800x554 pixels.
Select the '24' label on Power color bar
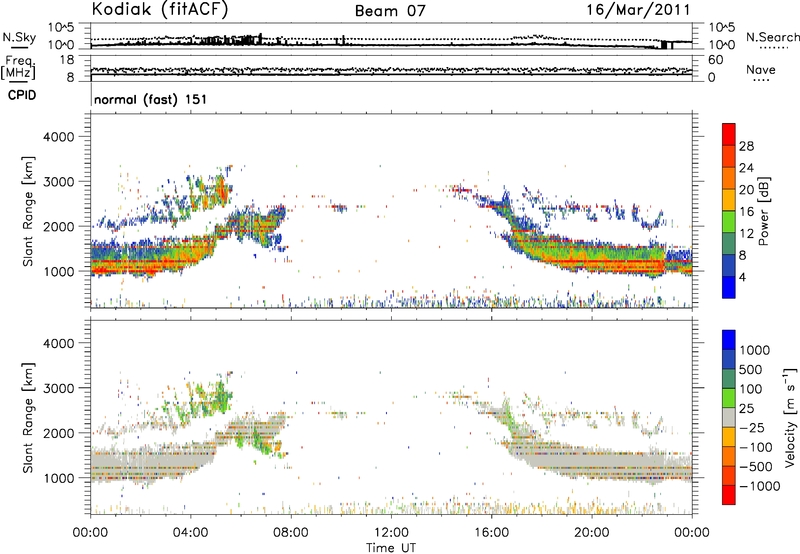[746, 168]
